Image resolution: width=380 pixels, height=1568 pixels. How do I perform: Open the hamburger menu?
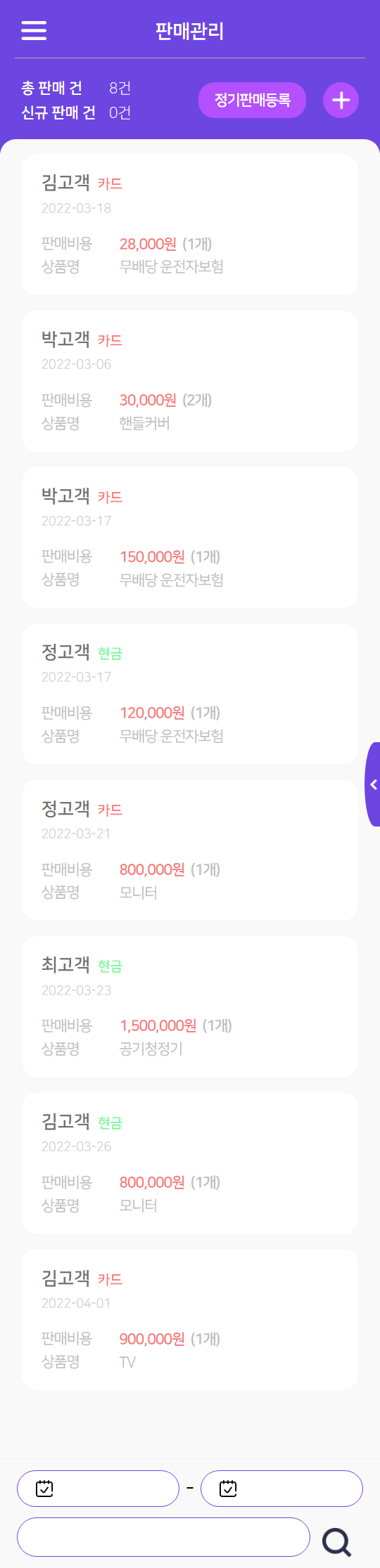[x=34, y=31]
